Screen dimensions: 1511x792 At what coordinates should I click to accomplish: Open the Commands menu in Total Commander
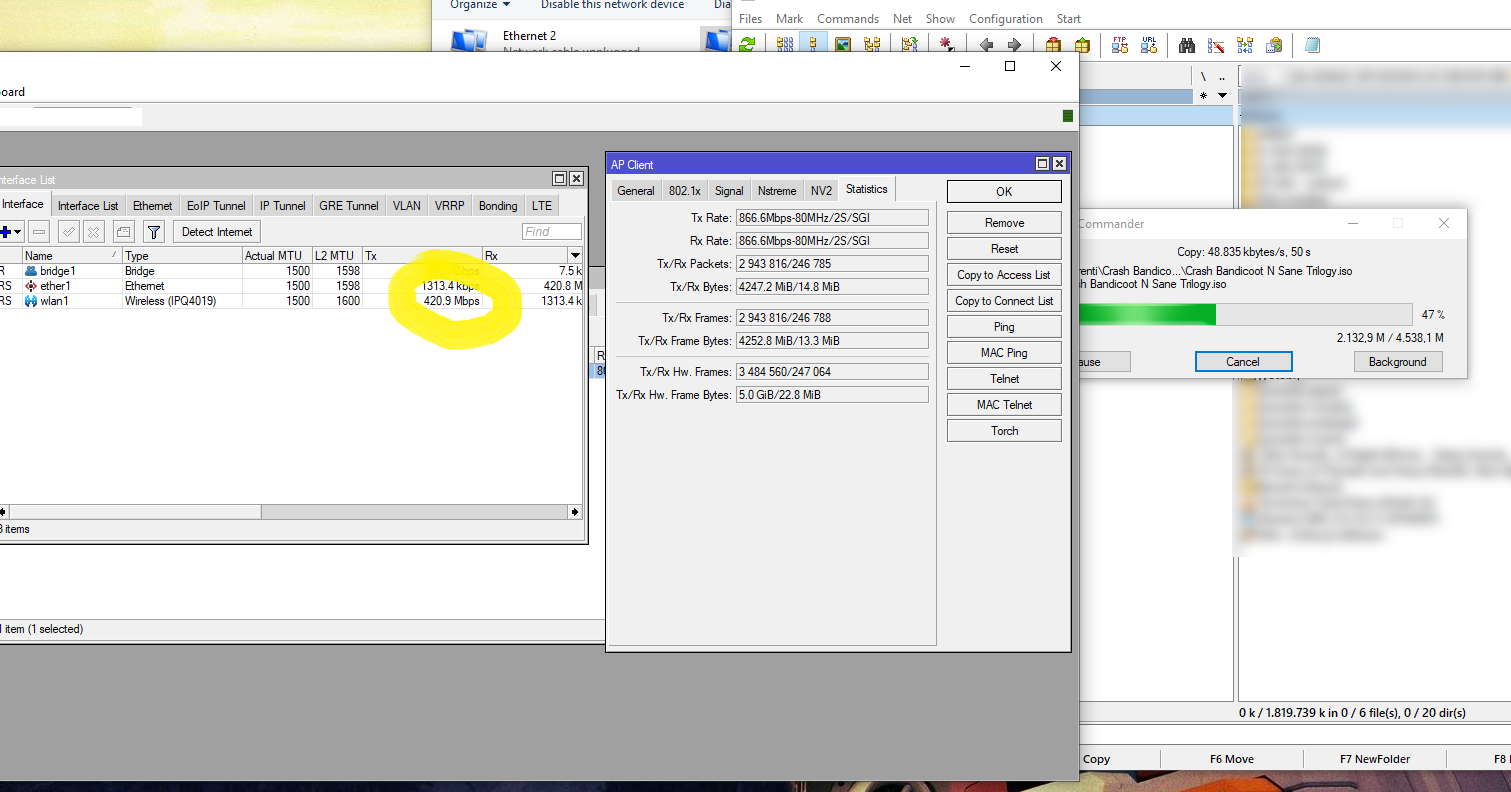click(848, 19)
